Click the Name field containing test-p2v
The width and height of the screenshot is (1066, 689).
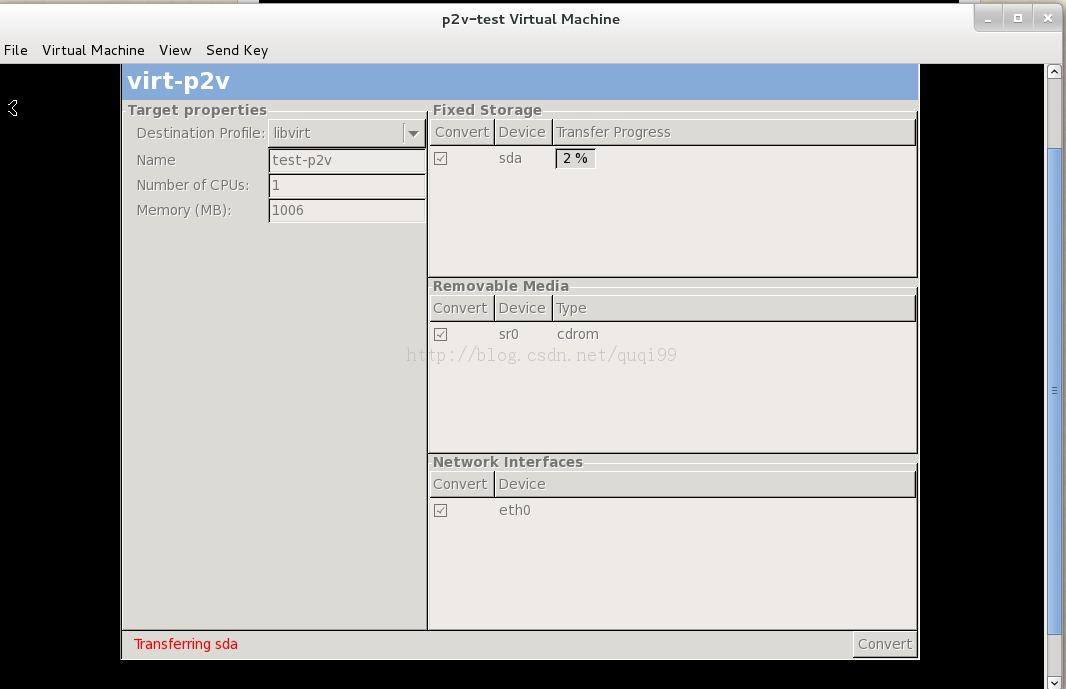coord(347,160)
